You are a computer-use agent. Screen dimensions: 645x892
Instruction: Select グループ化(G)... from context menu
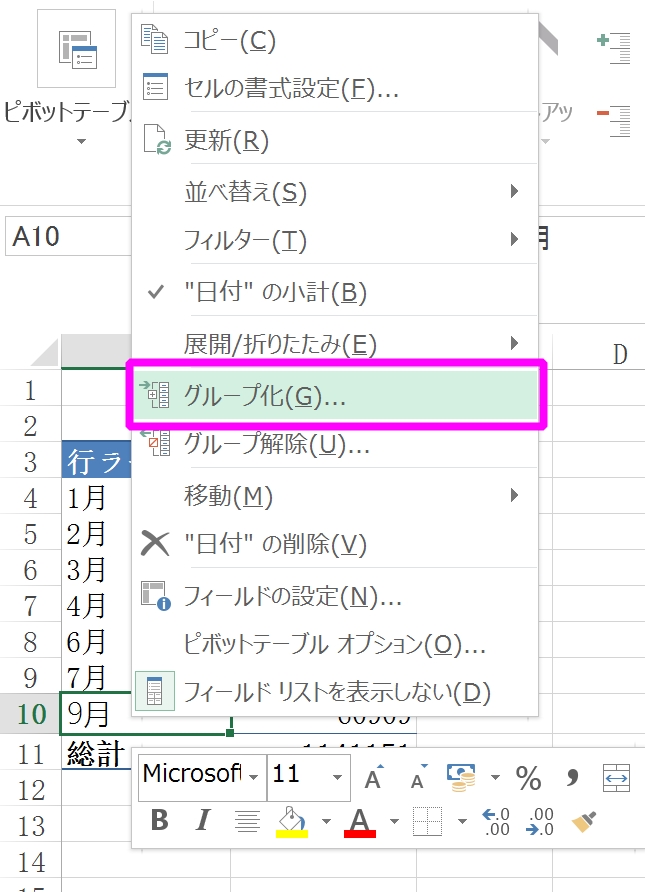pyautogui.click(x=265, y=396)
